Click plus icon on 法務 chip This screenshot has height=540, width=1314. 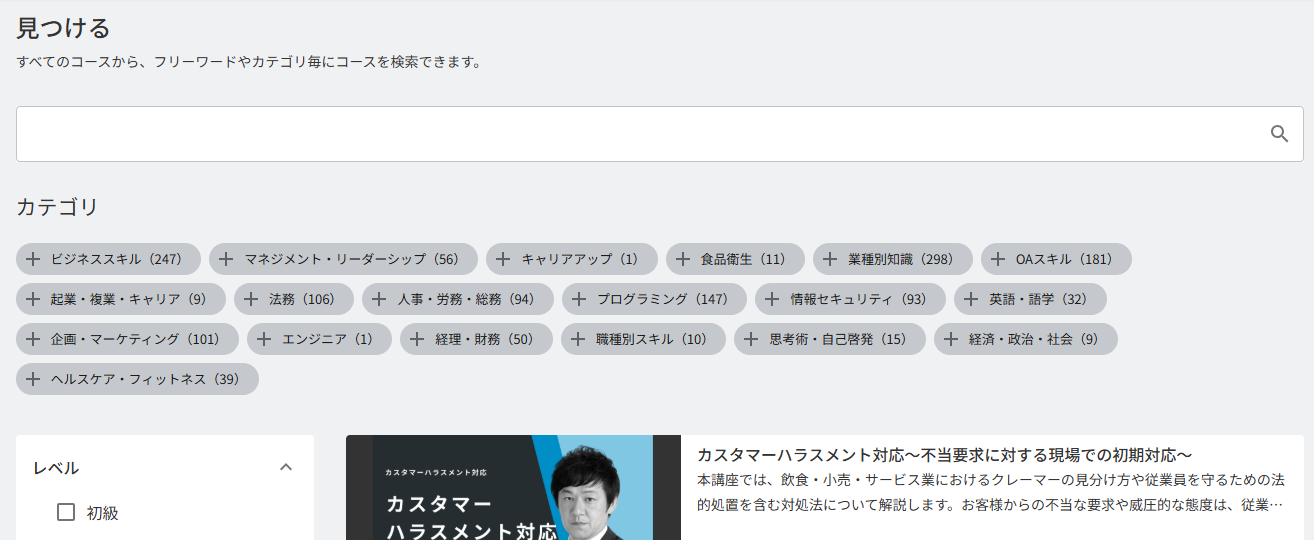[251, 299]
